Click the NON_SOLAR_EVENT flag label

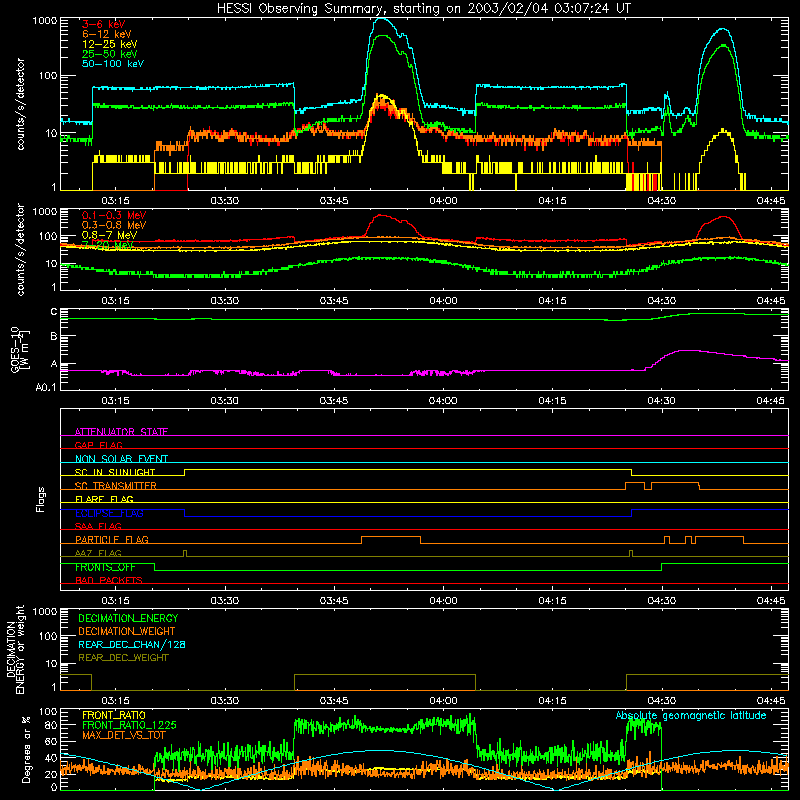tap(121, 459)
